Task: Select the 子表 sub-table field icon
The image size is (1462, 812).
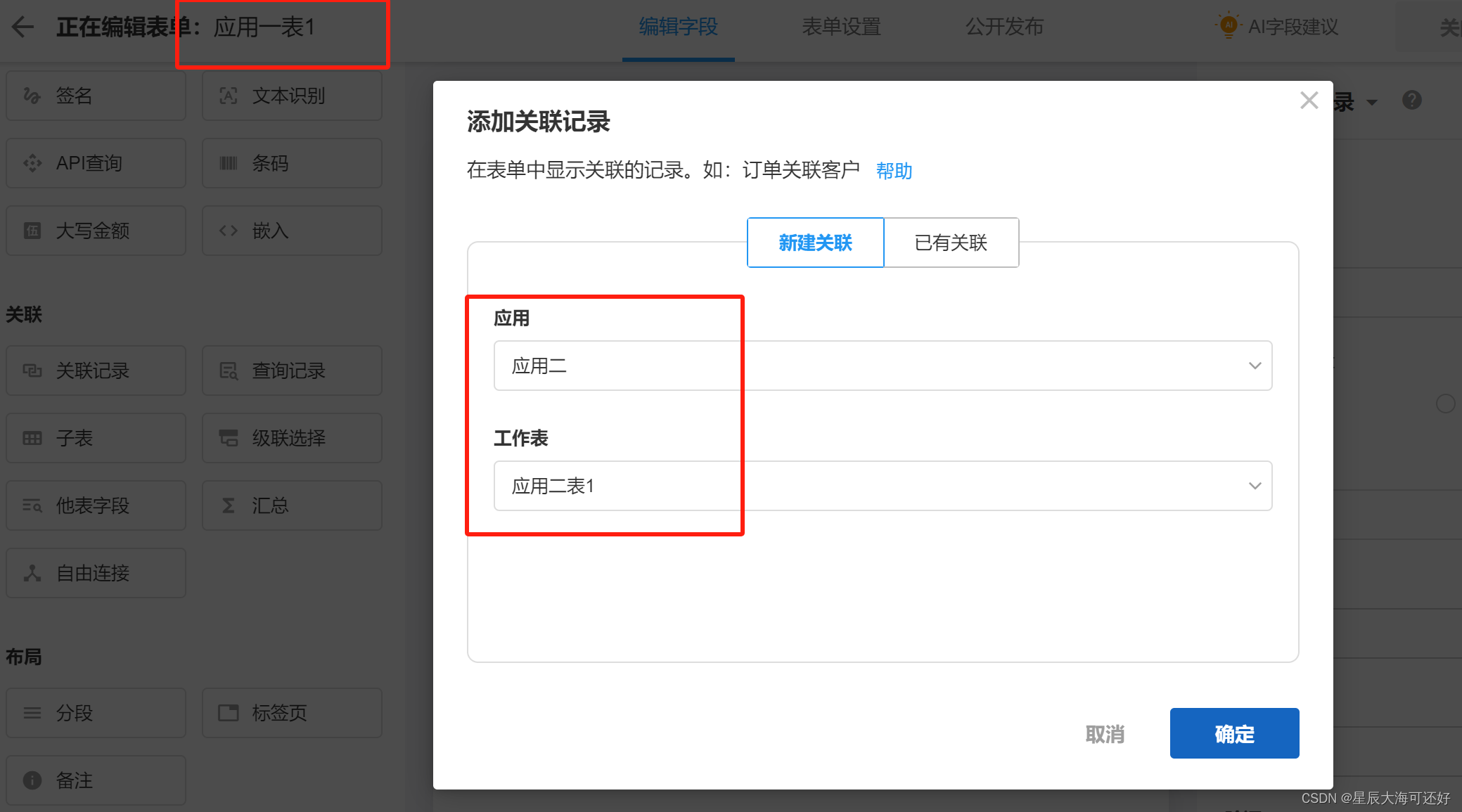Action: tap(32, 438)
